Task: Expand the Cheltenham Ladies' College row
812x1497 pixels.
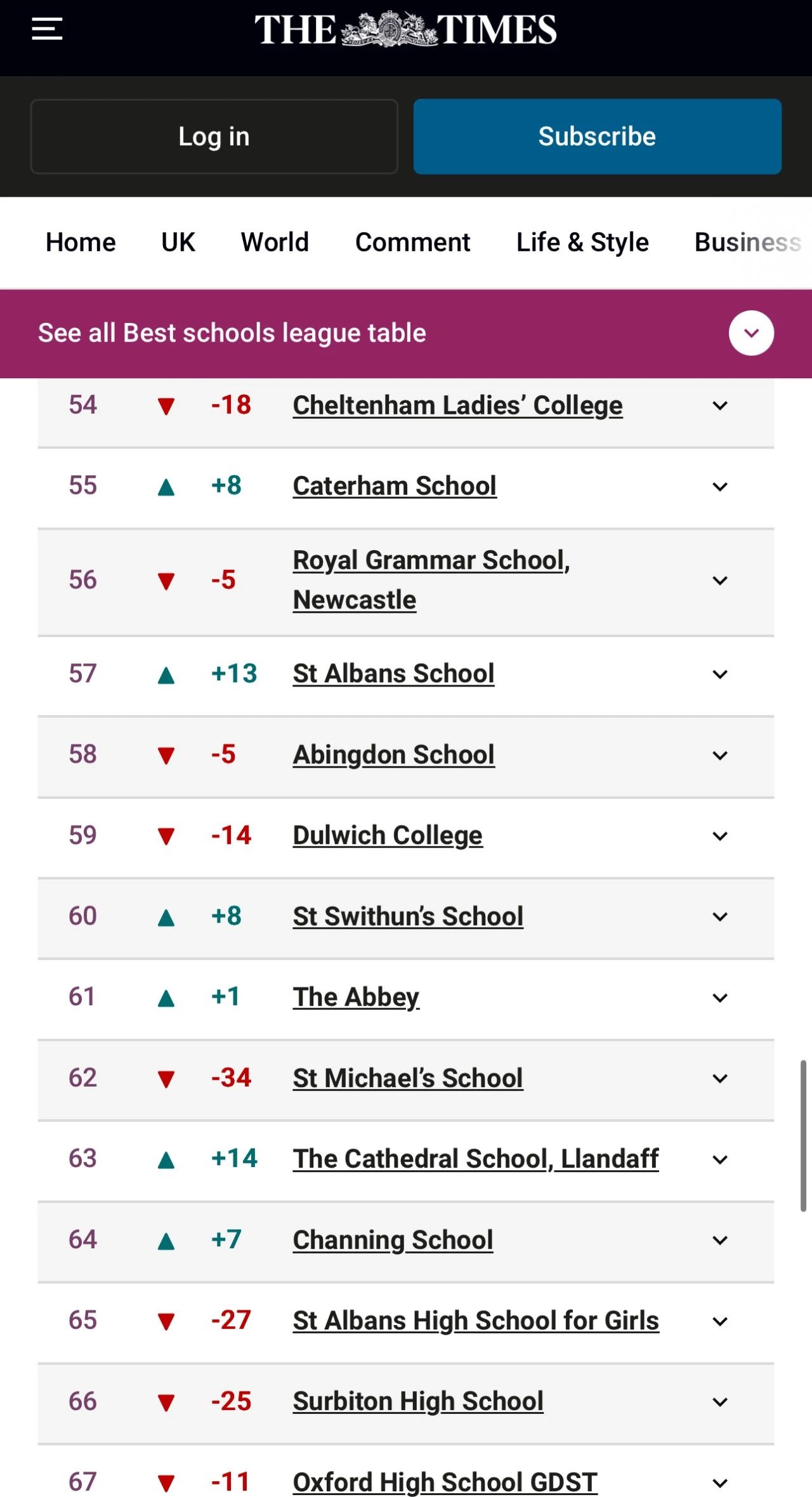Action: tap(720, 406)
